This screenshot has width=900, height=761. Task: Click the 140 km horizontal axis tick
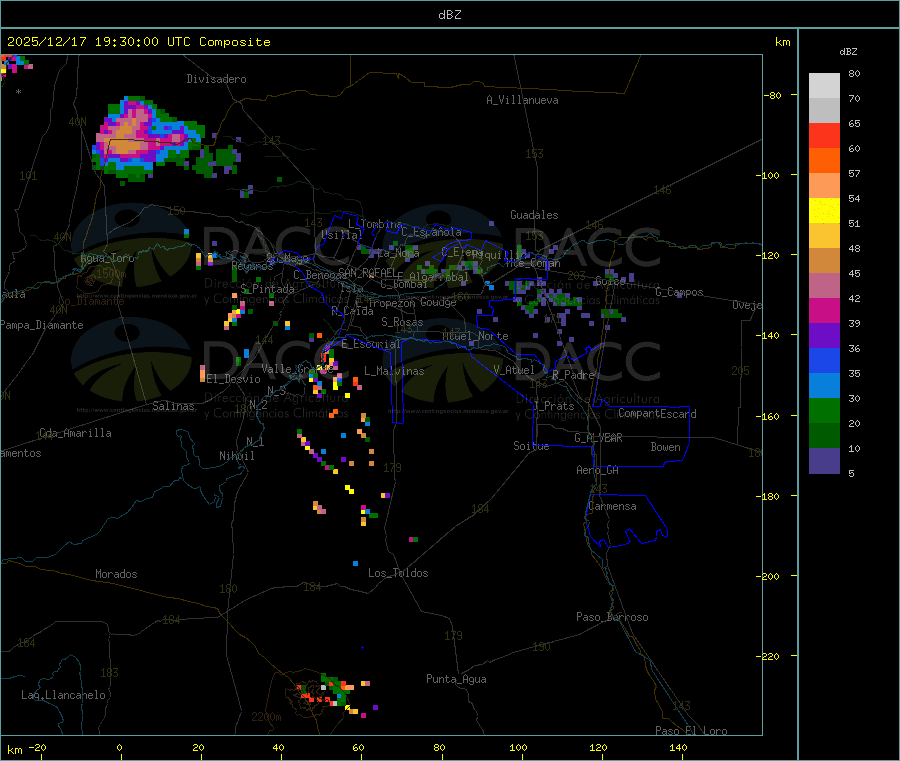tap(678, 748)
